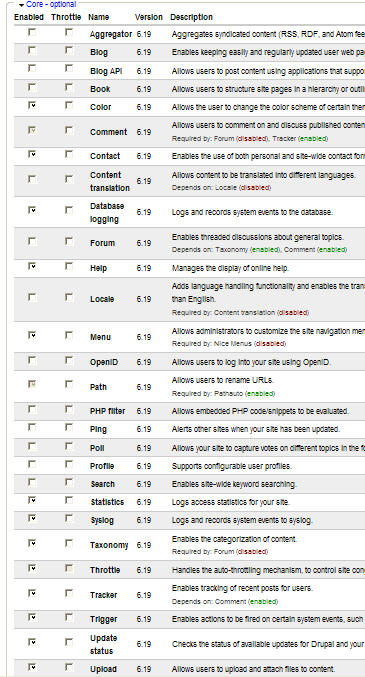Enable the Book module
The image size is (365, 677).
tap(32, 87)
